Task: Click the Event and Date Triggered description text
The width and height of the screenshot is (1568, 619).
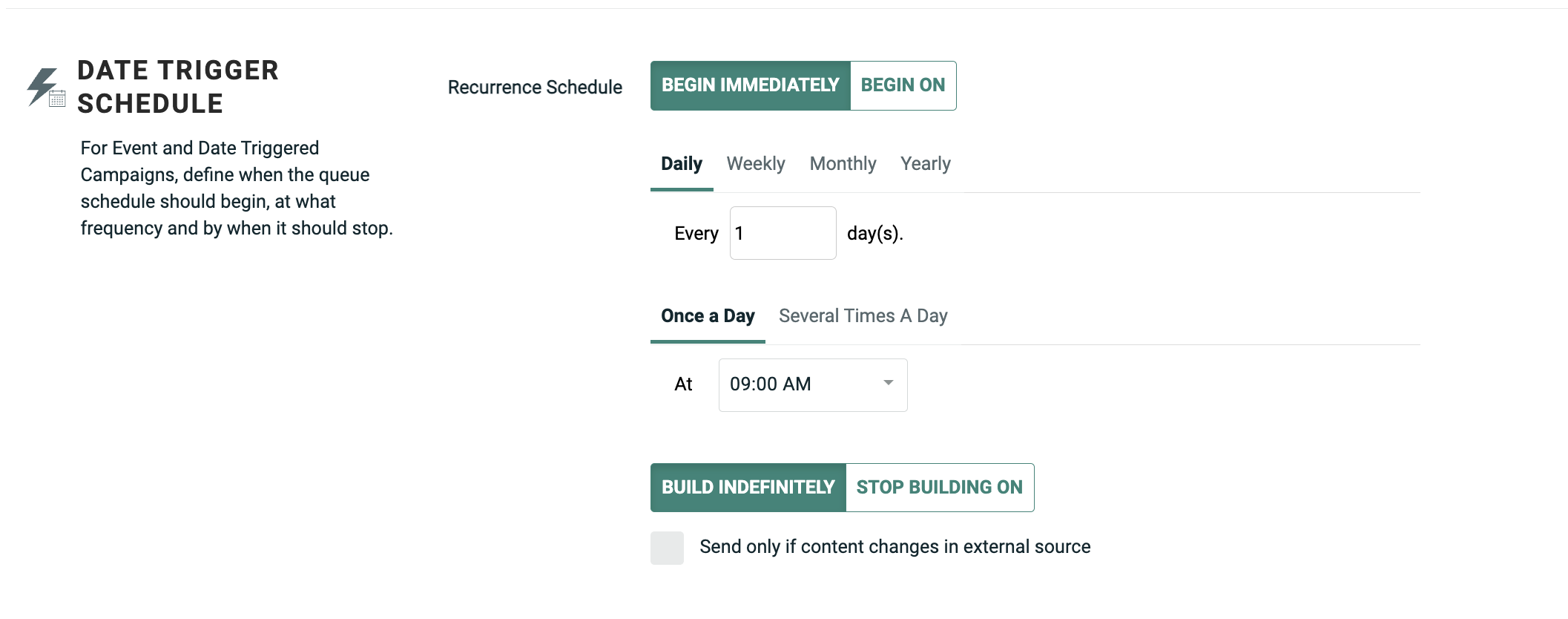Action: pos(236,189)
